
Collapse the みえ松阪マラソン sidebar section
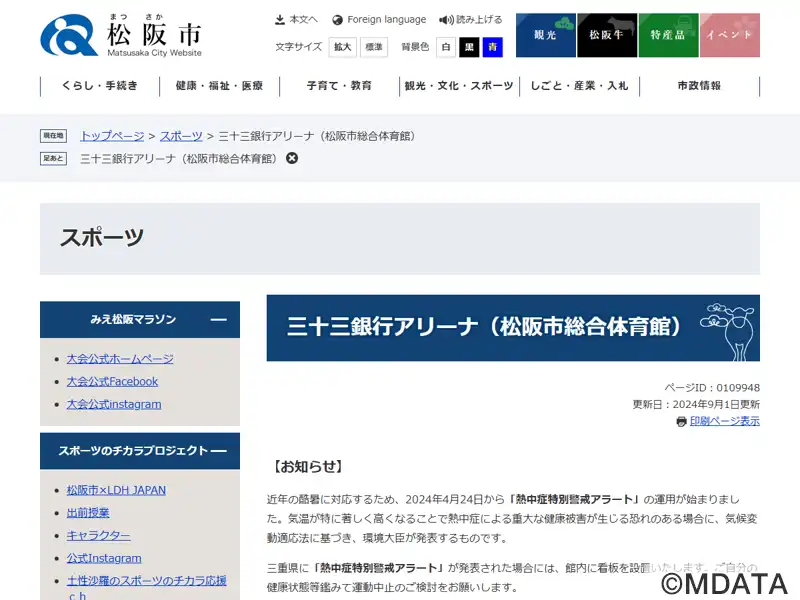pyautogui.click(x=218, y=320)
